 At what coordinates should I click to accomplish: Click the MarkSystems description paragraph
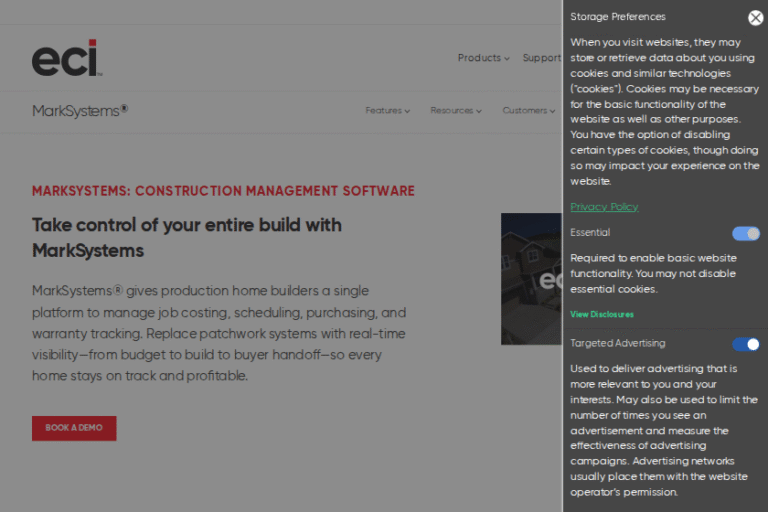tap(220, 333)
